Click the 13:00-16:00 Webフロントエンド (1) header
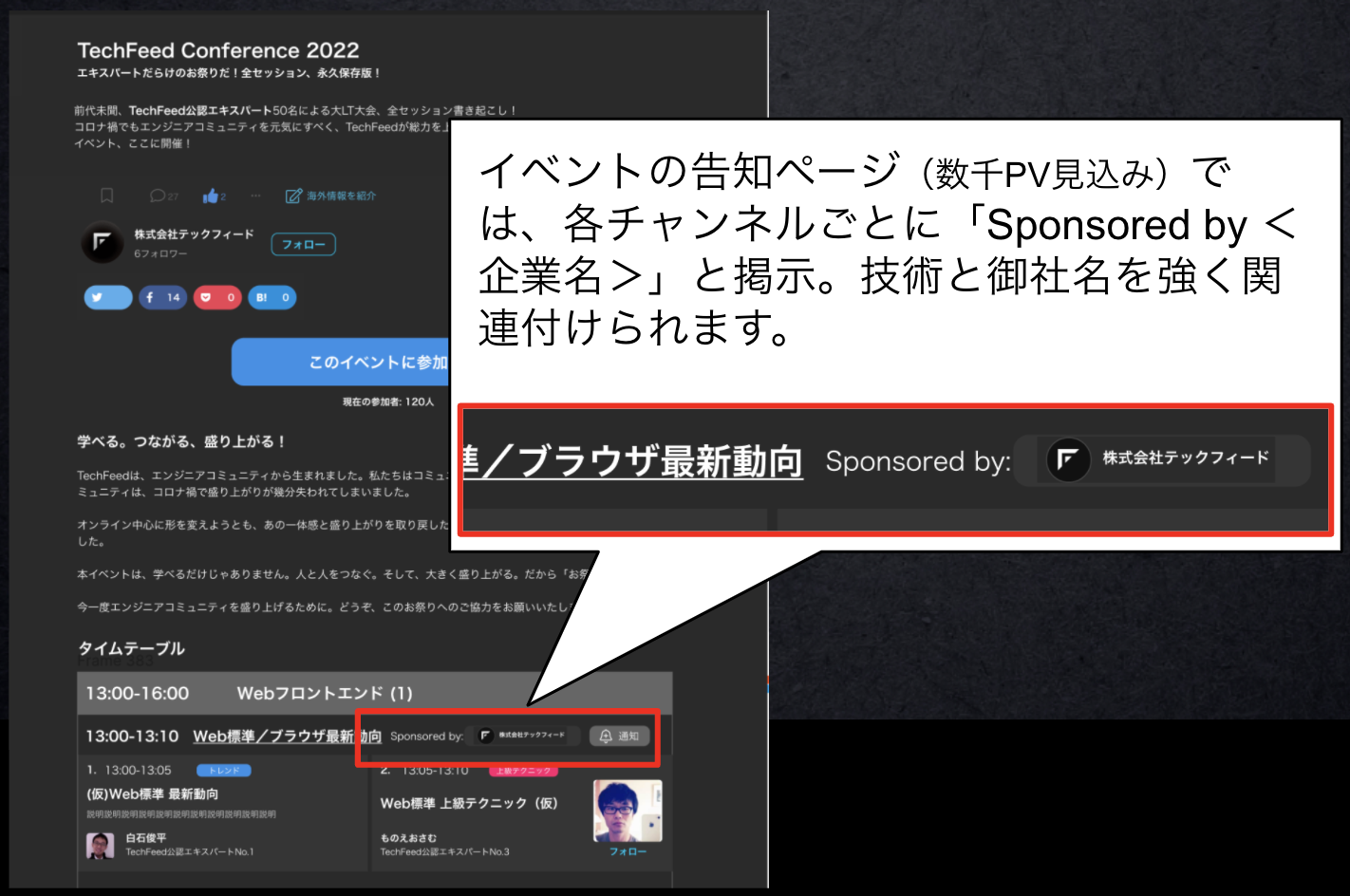The height and width of the screenshot is (896, 1350). click(x=375, y=693)
